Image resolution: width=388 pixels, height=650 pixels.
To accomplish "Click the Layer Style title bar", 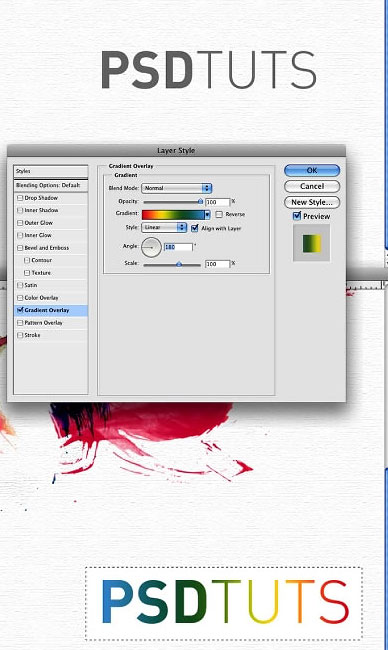I will (176, 150).
